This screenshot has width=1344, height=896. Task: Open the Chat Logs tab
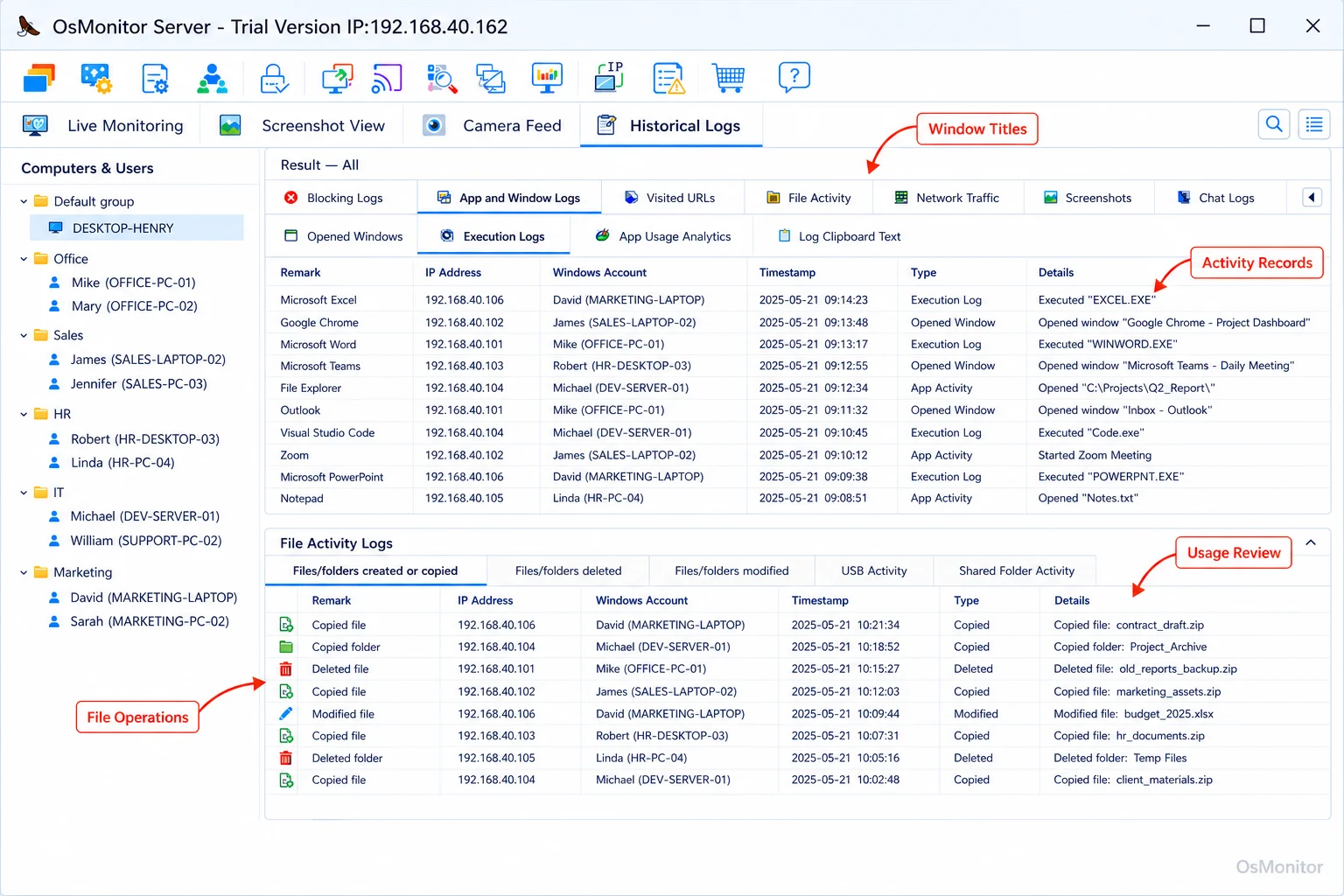click(1216, 198)
